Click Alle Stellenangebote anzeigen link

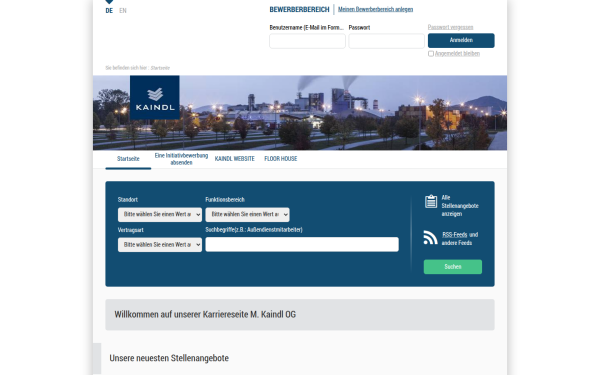pyautogui.click(x=460, y=206)
